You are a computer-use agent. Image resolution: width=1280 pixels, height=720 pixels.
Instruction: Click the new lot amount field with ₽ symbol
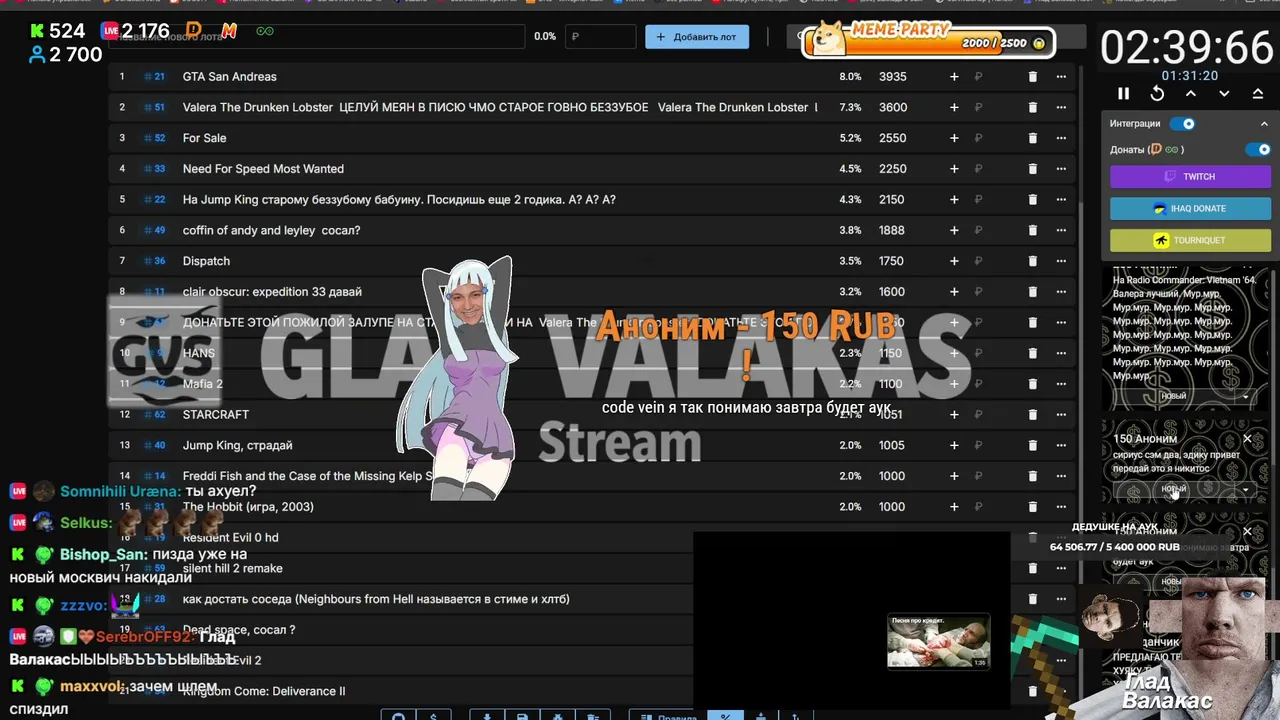601,37
